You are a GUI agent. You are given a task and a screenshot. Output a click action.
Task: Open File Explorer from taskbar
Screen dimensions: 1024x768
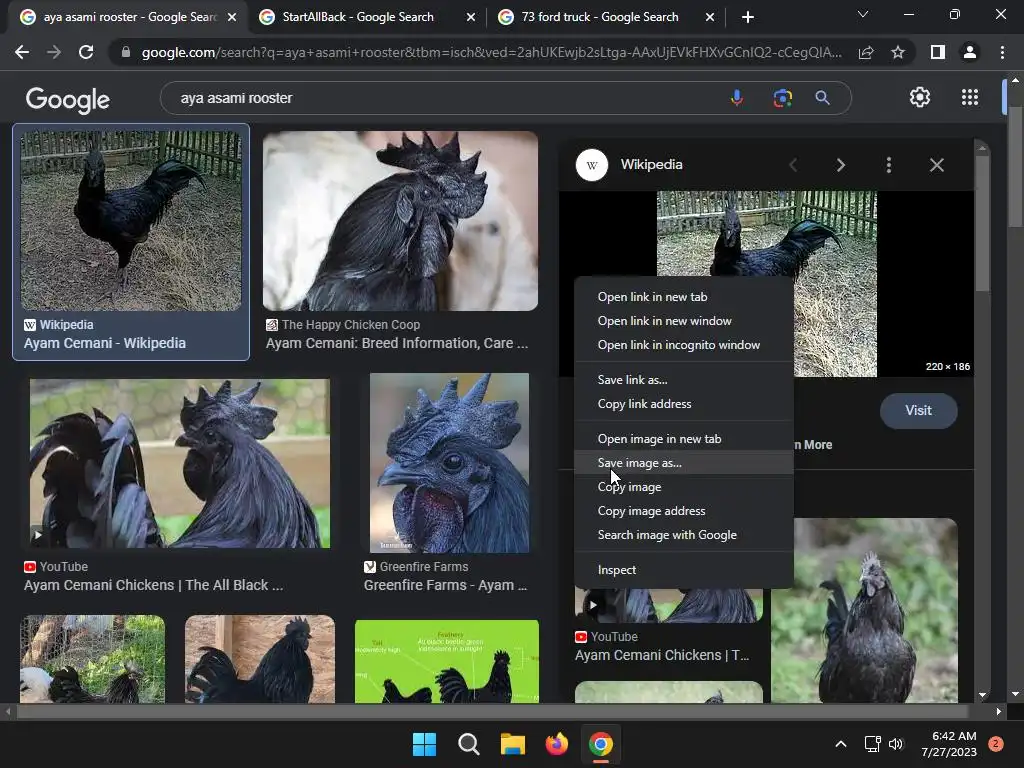(513, 744)
